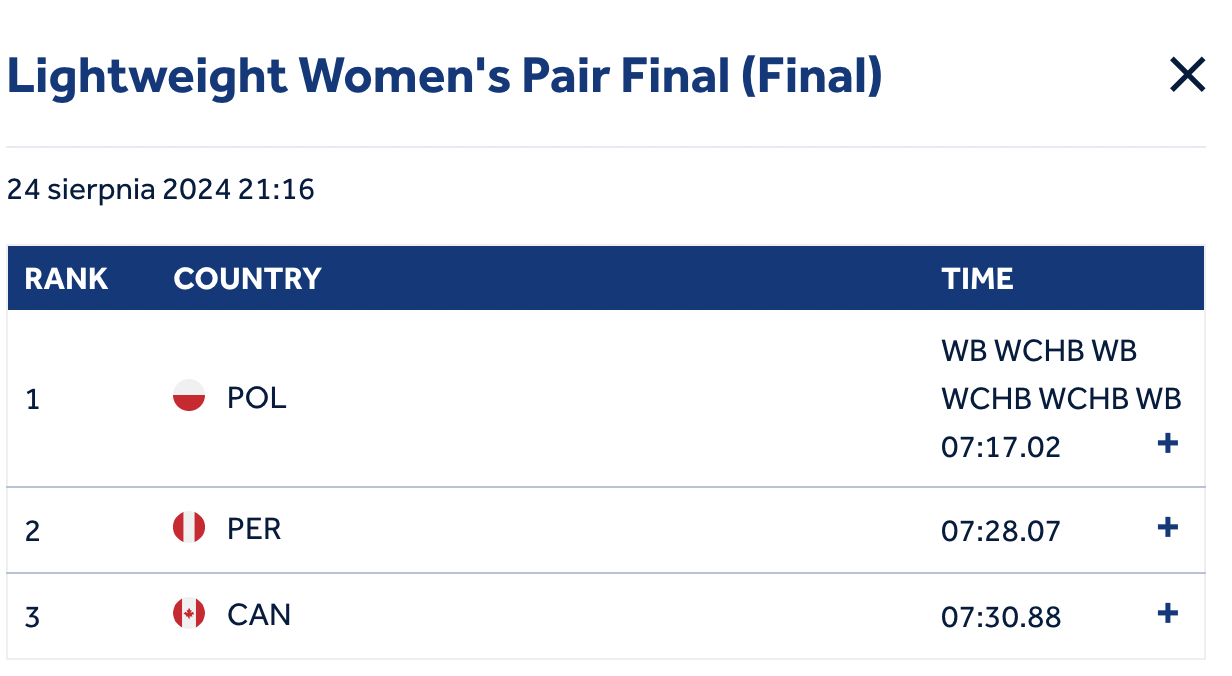The image size is (1232, 676).
Task: Click the Peru flag icon
Action: click(x=189, y=527)
